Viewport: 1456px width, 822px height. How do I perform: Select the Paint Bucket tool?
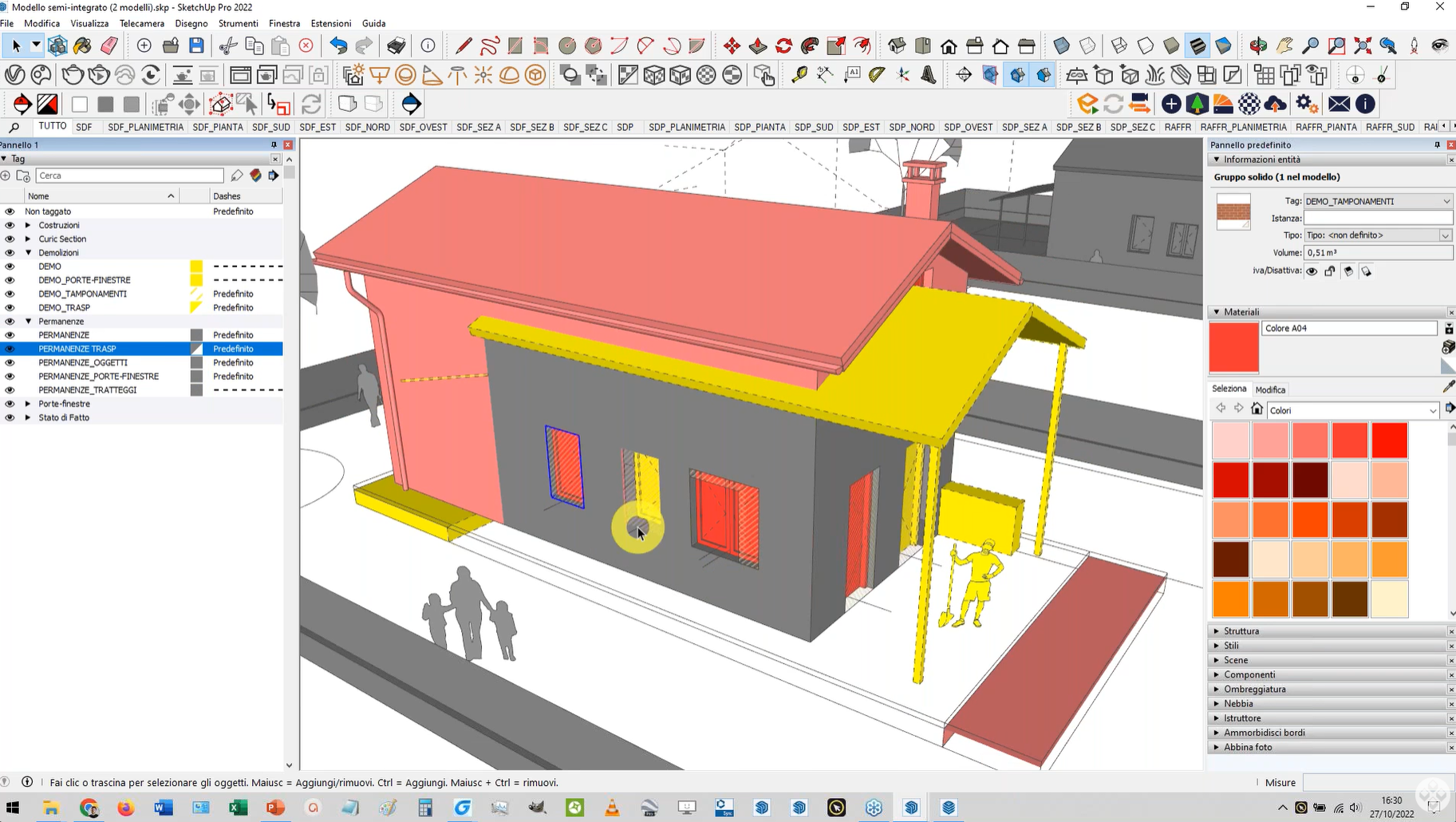[82, 45]
